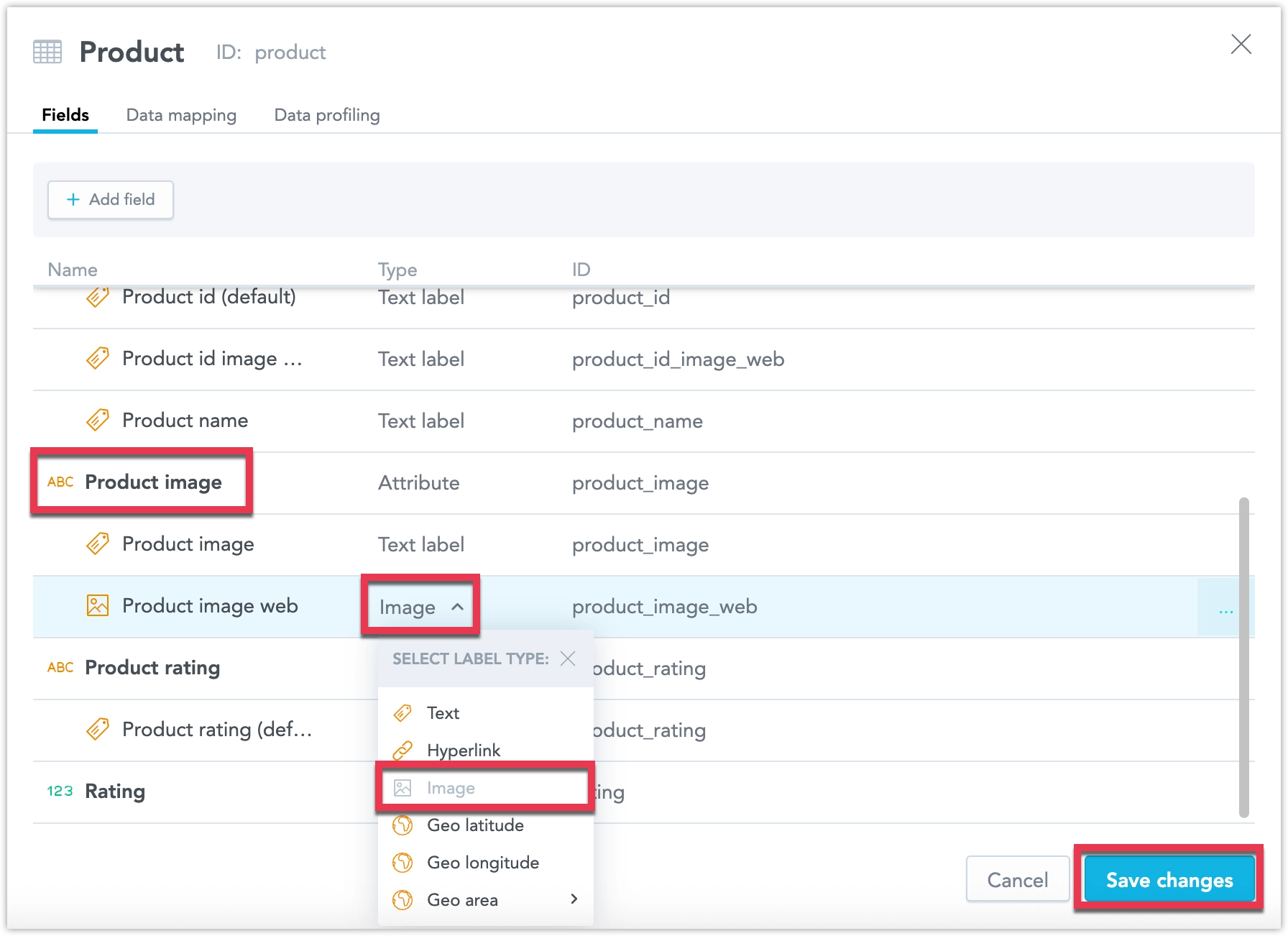
Task: Click the ABC icon beside Product rating
Action: click(60, 668)
